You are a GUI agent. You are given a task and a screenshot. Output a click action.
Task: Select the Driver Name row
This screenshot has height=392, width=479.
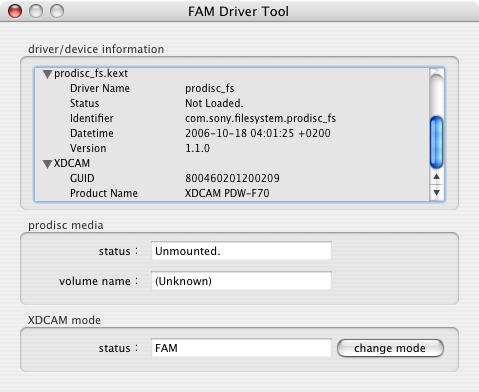pos(232,88)
